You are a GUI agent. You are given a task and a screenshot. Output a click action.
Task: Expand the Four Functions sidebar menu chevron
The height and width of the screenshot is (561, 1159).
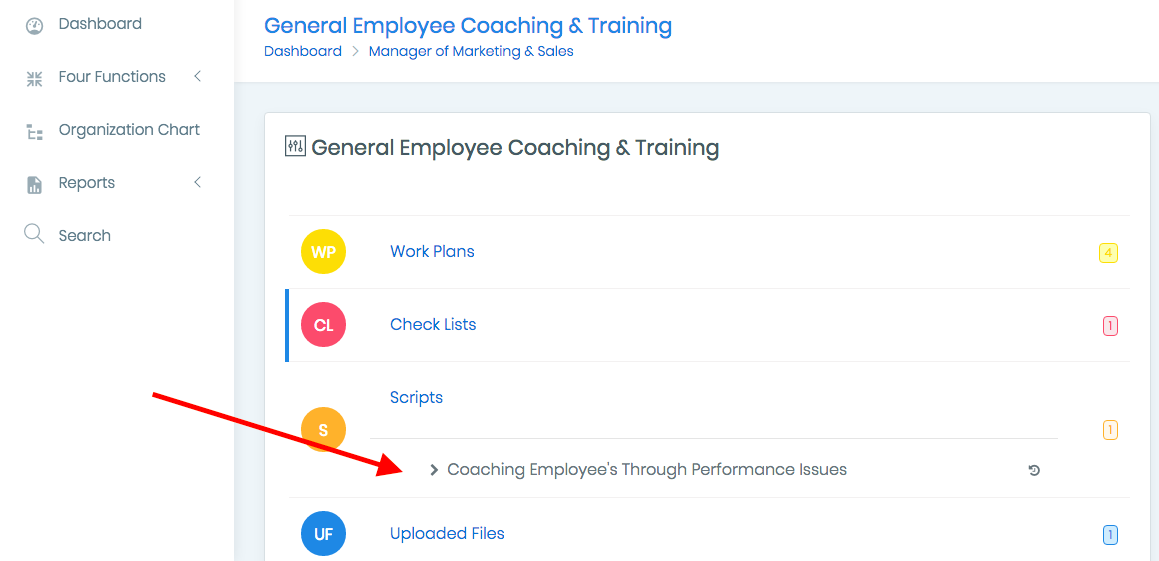[x=197, y=76]
